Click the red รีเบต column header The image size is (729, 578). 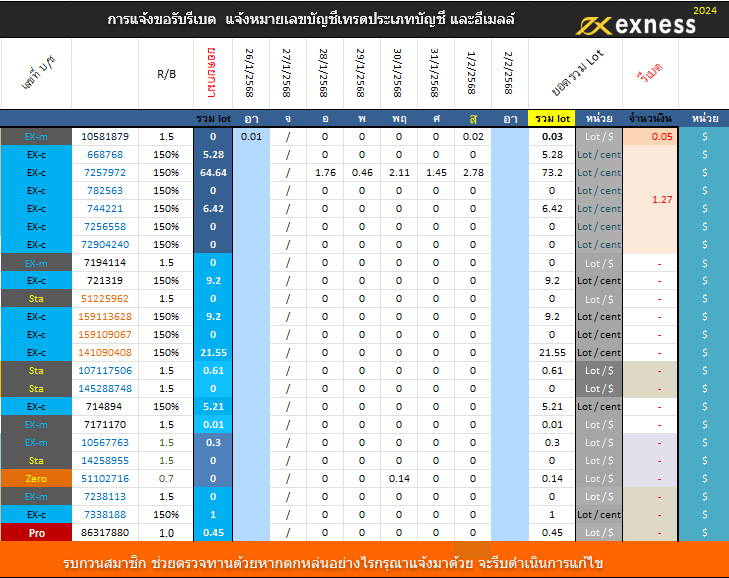pyautogui.click(x=650, y=72)
